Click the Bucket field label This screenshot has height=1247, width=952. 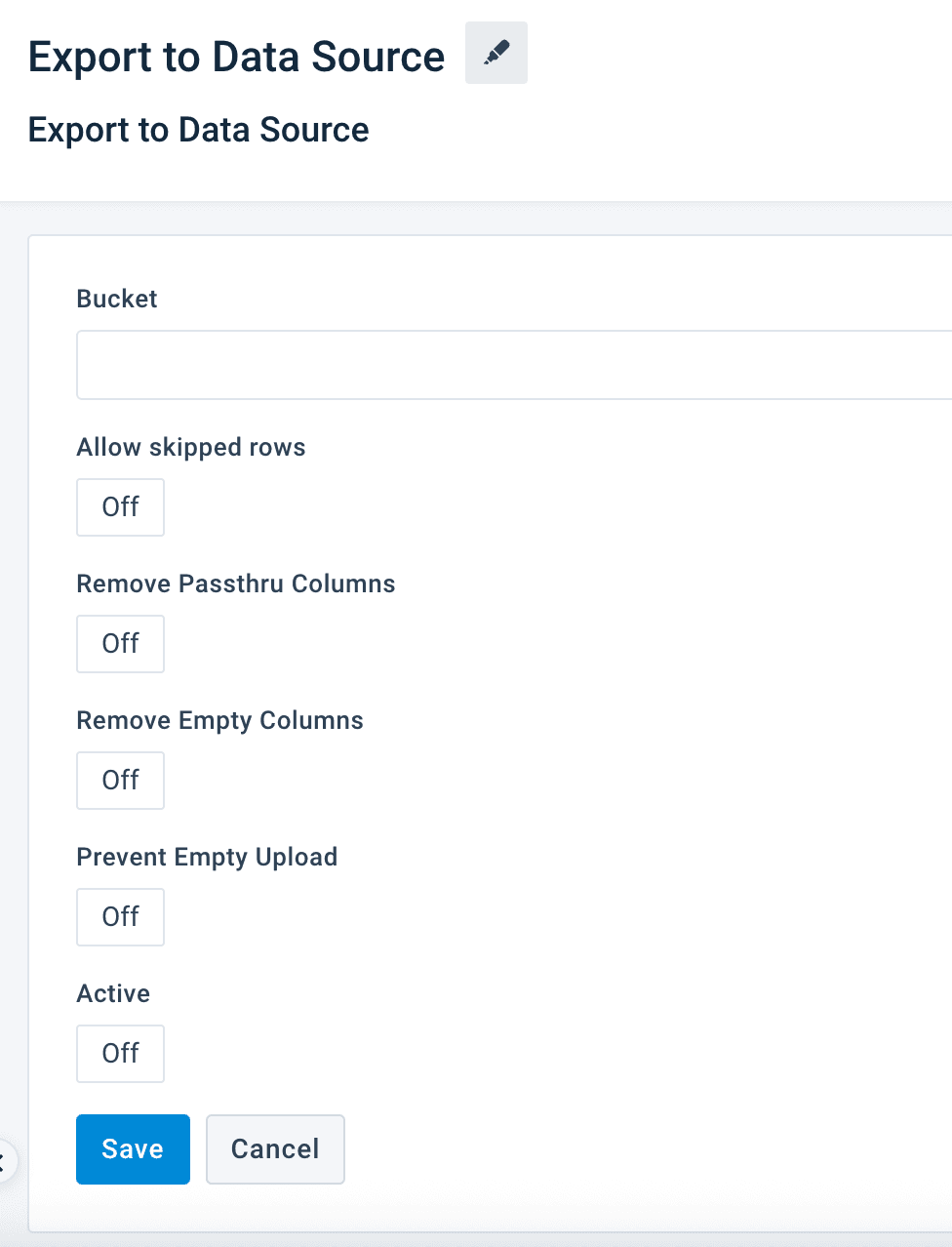[x=117, y=299]
